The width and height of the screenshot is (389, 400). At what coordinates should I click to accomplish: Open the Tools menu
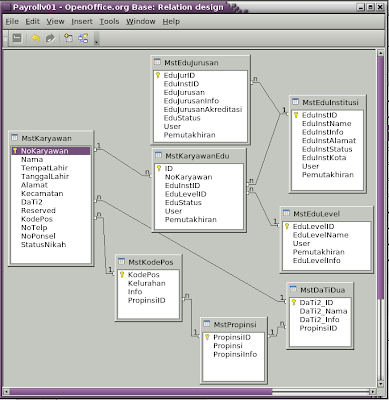tap(109, 22)
